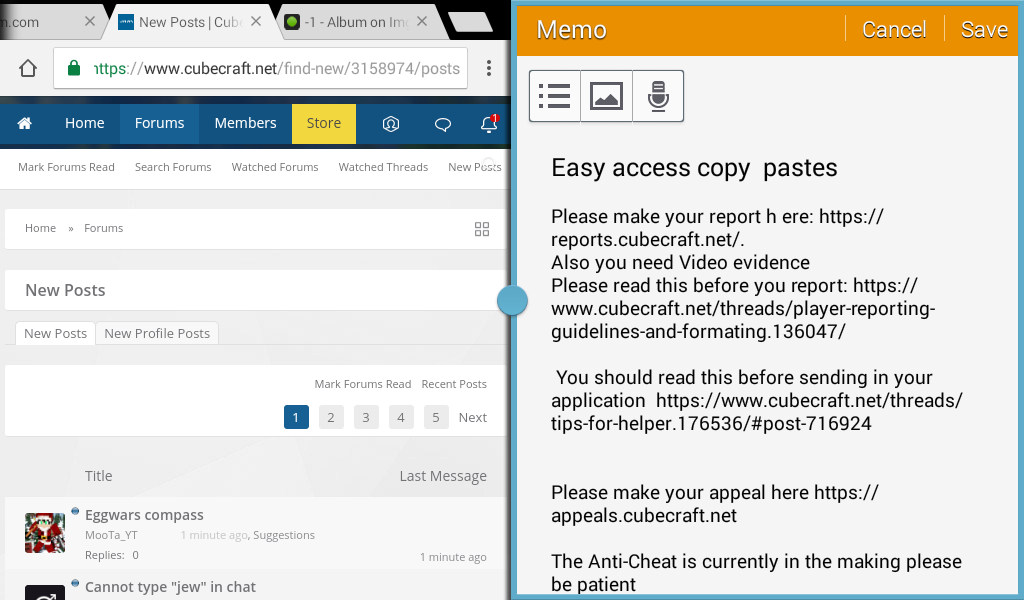Image resolution: width=1024 pixels, height=600 pixels.
Task: Click the text guidelines-and-formating.136047/
Action: (x=698, y=332)
